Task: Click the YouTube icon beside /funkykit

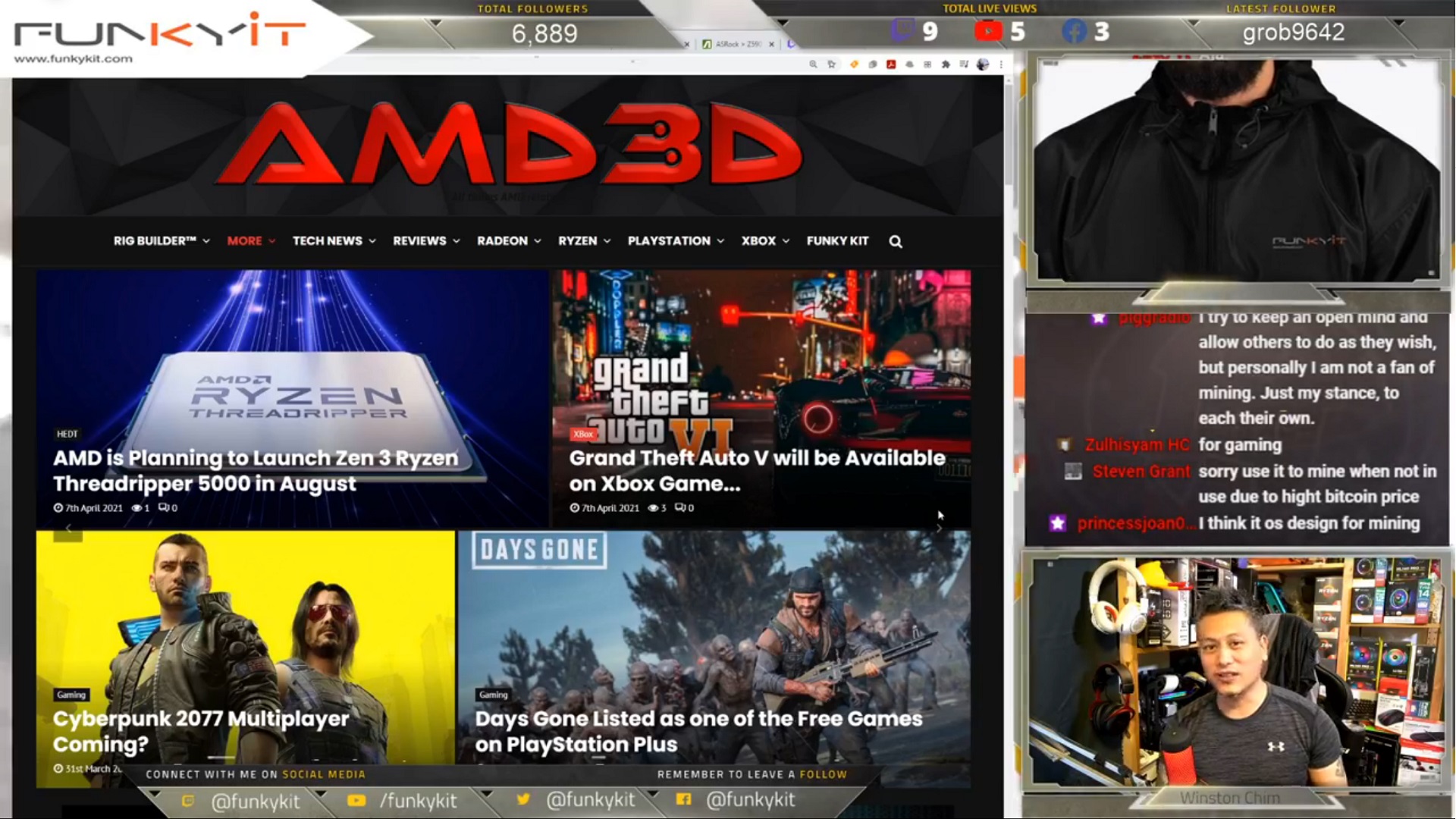Action: pyautogui.click(x=356, y=800)
